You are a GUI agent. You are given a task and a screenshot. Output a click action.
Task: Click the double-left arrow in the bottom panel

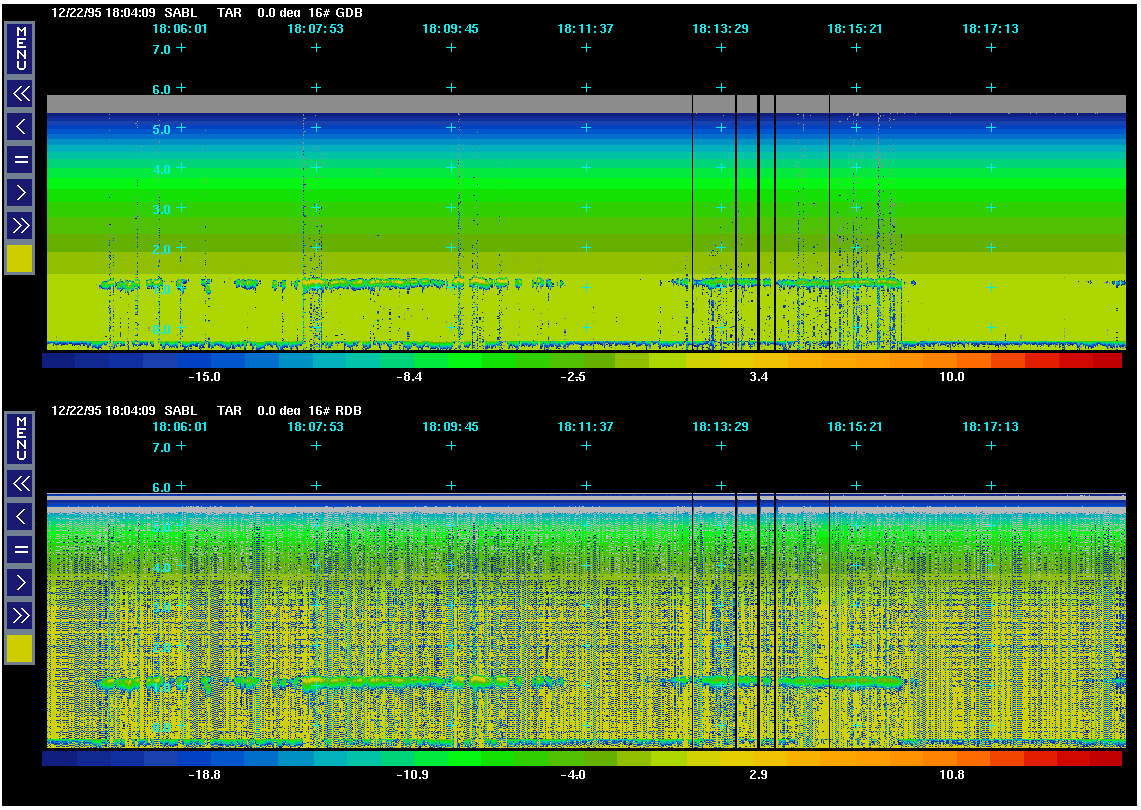(x=20, y=484)
